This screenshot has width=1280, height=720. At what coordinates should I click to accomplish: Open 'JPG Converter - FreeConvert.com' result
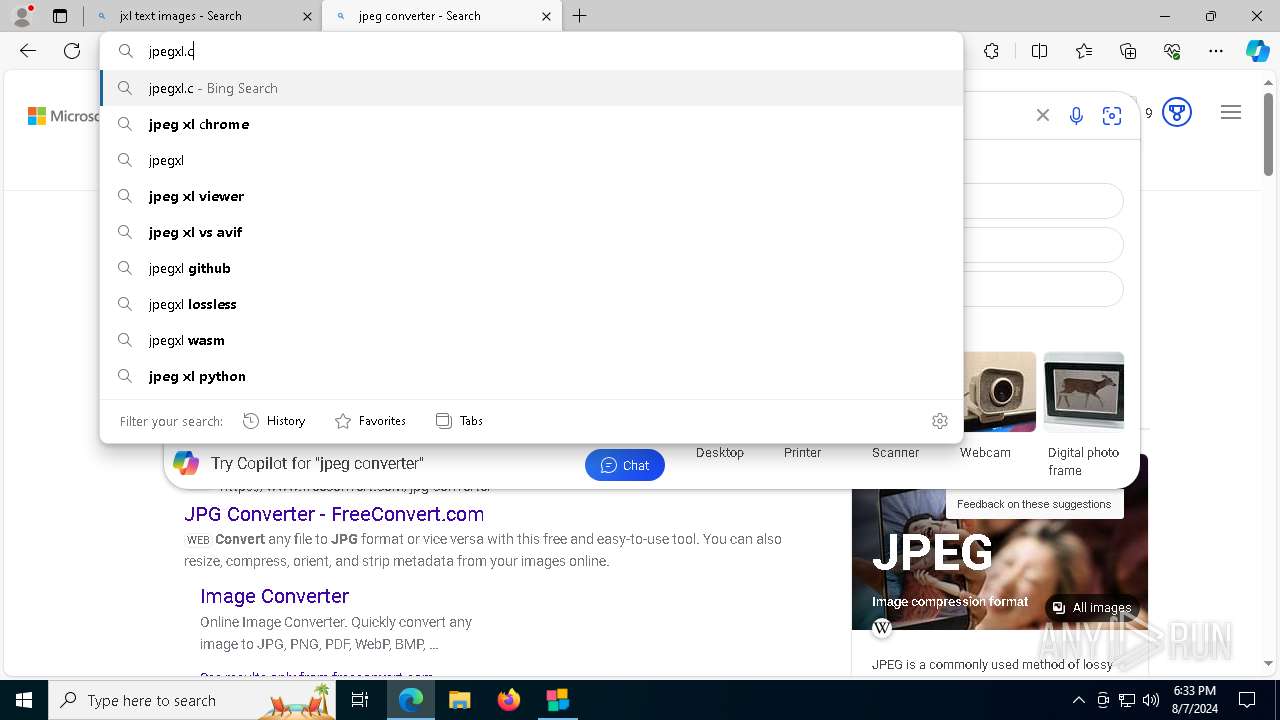pos(334,514)
